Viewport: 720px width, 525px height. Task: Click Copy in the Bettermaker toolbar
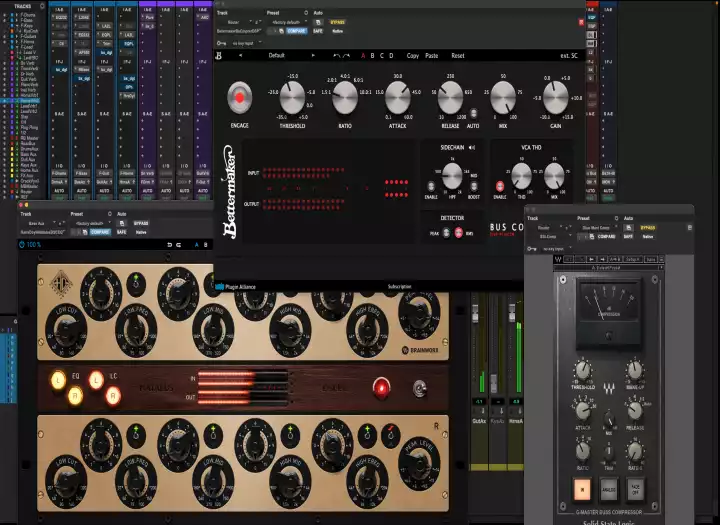coord(413,56)
